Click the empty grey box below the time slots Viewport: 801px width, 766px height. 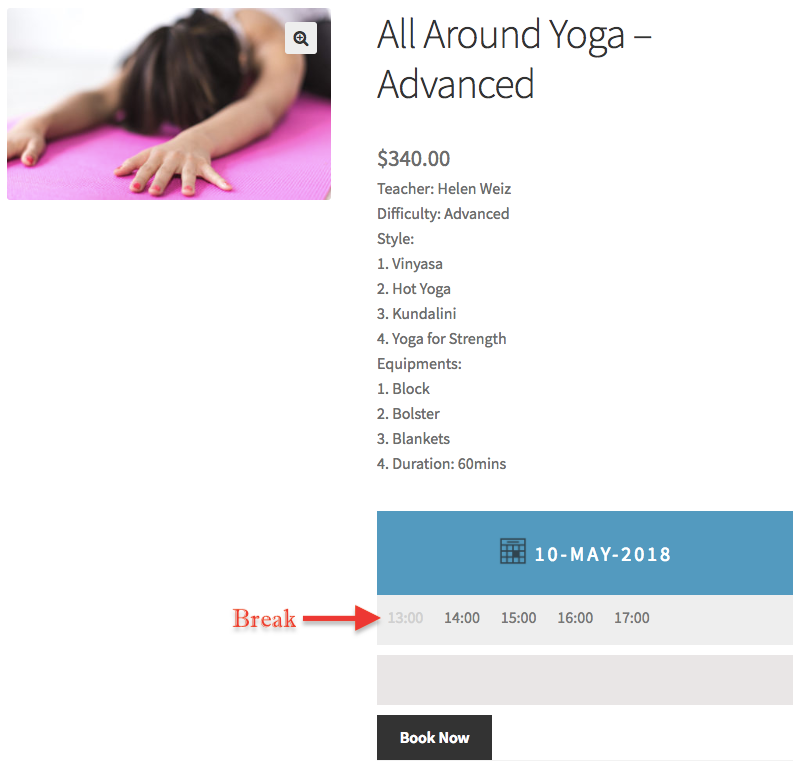coord(585,680)
